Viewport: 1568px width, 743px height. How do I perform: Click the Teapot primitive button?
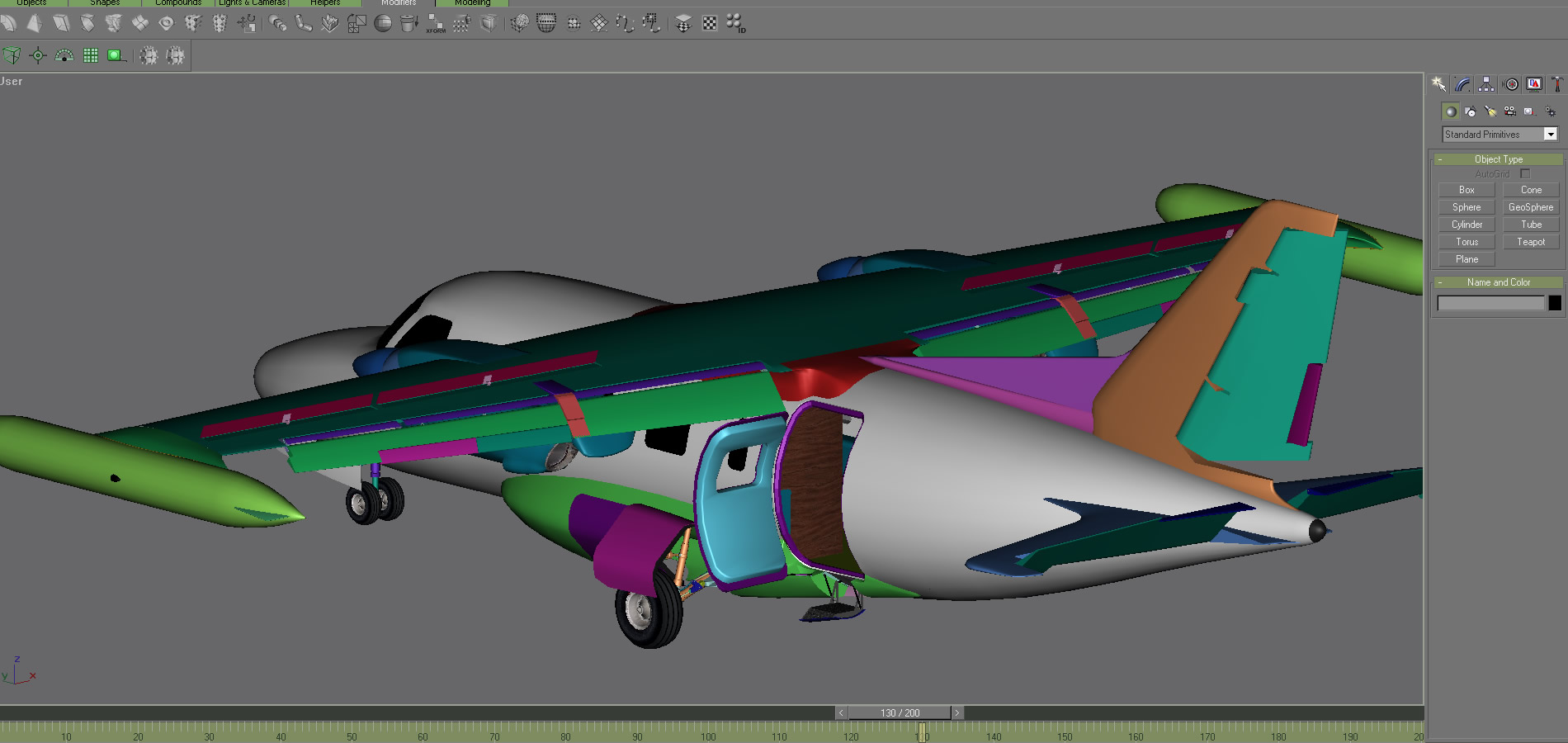point(1530,242)
